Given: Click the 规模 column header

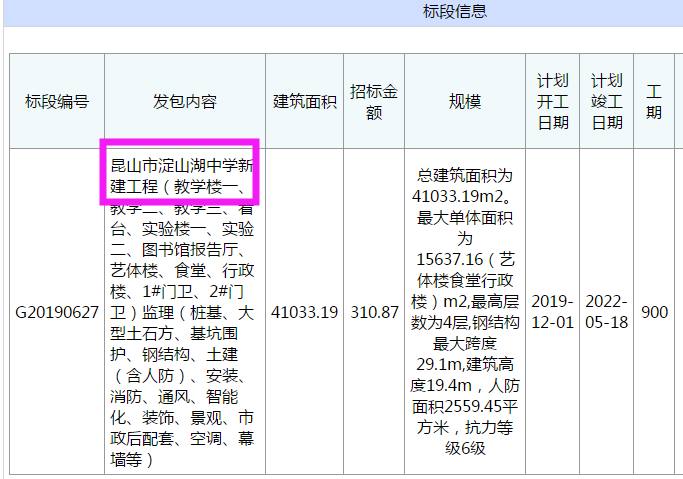Looking at the screenshot, I should click(x=465, y=101).
